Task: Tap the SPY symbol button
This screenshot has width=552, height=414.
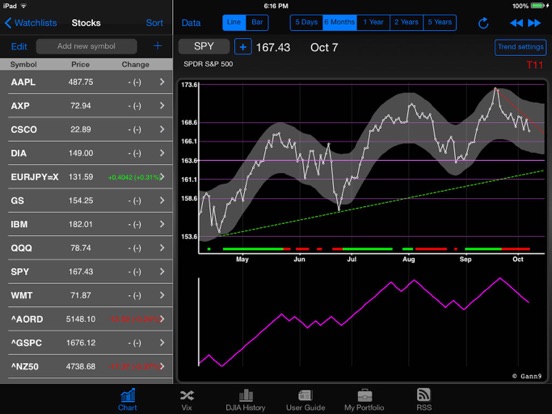Action: coord(204,46)
